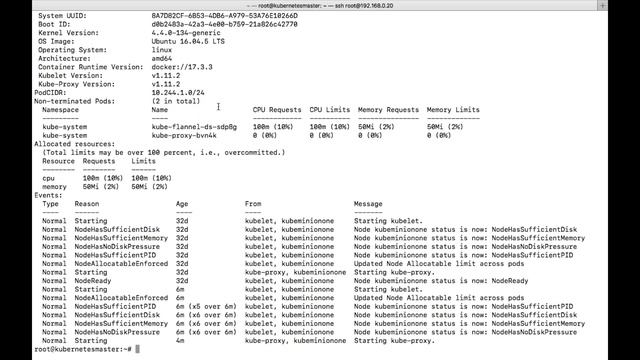The width and height of the screenshot is (640, 360).
Task: Click the Memory Limits column header
Action: tap(453, 110)
